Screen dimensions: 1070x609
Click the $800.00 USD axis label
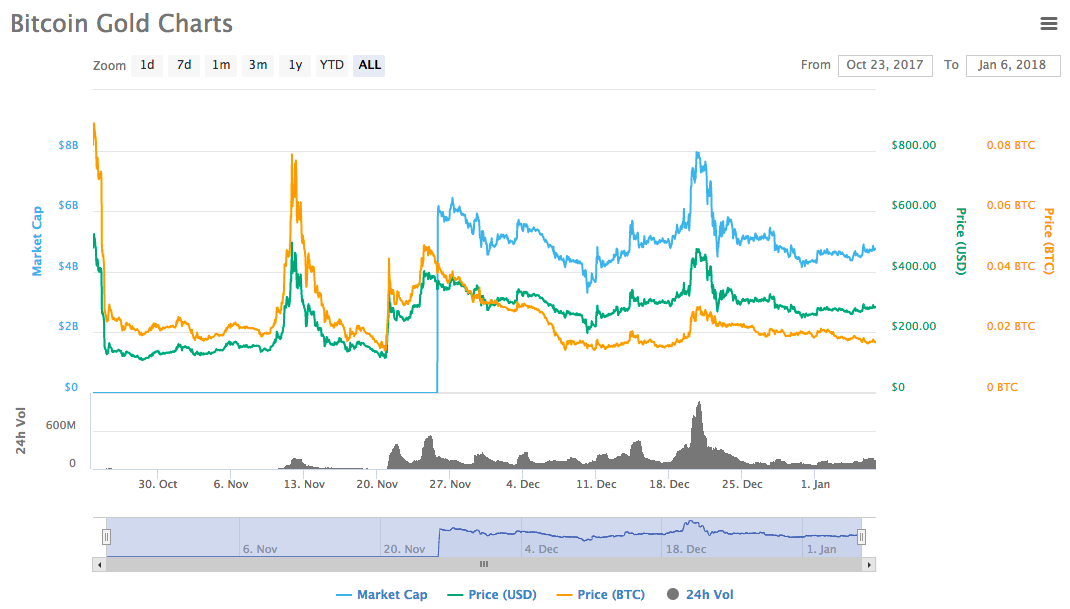click(914, 145)
